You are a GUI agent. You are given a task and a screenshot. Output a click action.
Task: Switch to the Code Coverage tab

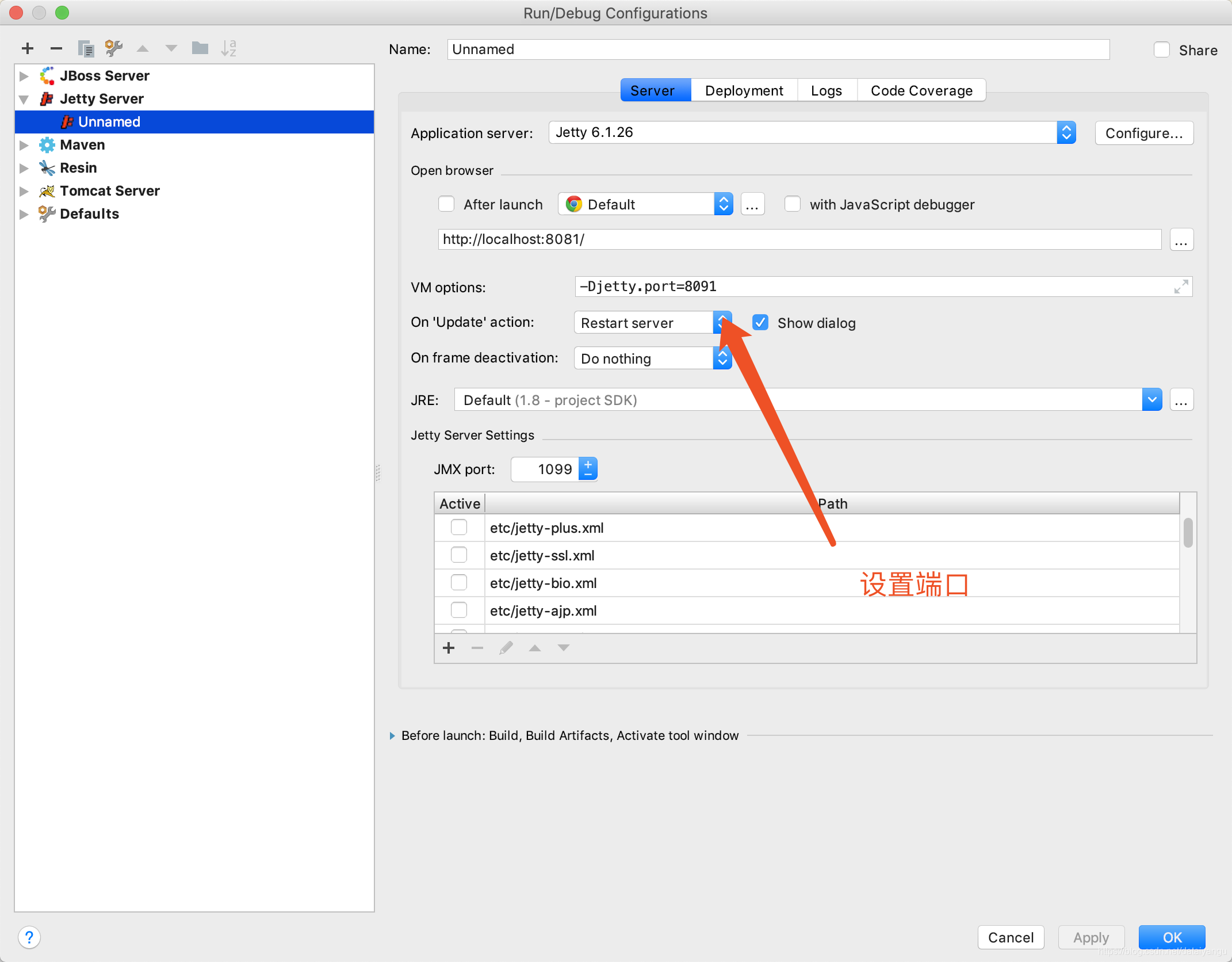click(x=921, y=90)
